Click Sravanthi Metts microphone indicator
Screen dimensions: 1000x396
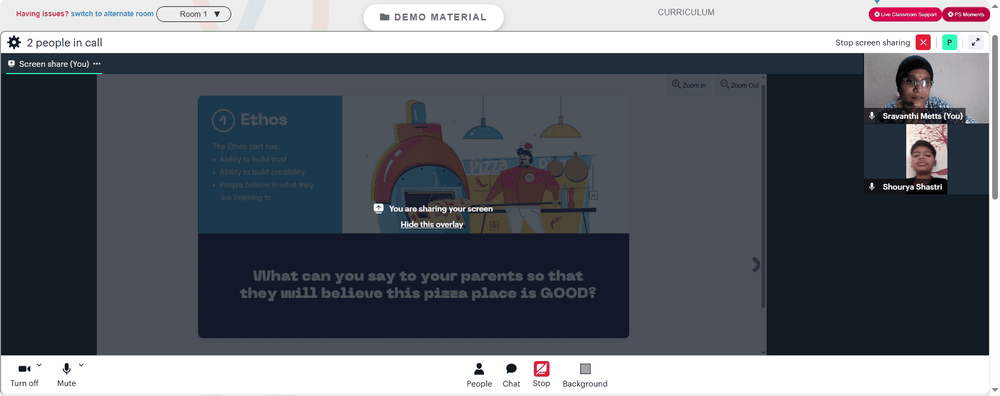tap(872, 116)
